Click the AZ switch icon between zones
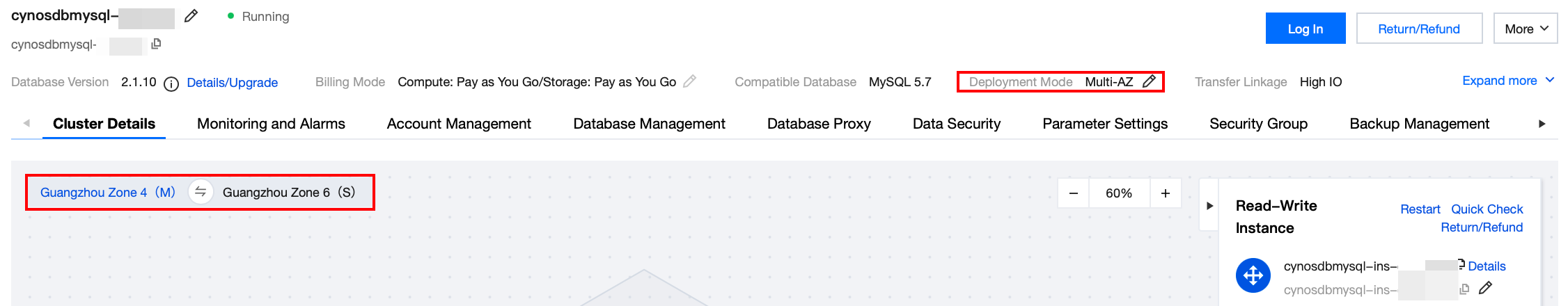This screenshot has height=306, width=1568. pos(201,192)
